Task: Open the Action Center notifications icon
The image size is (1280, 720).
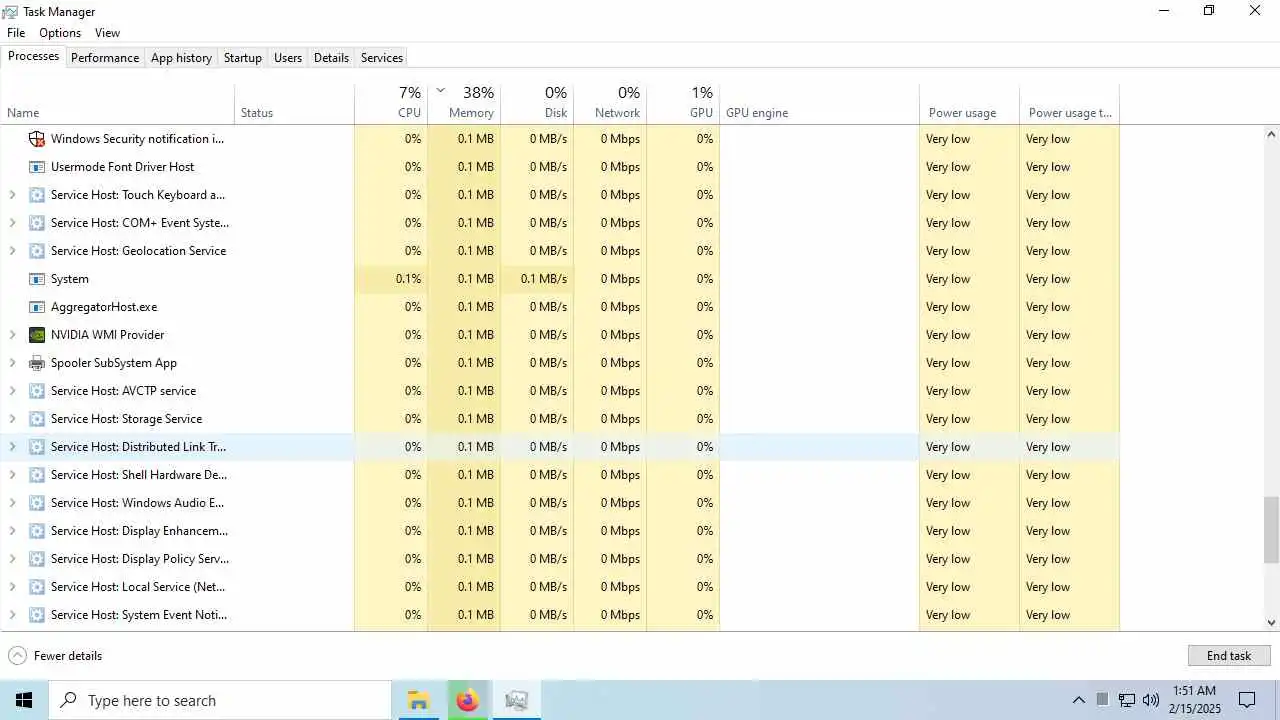Action: (1247, 700)
